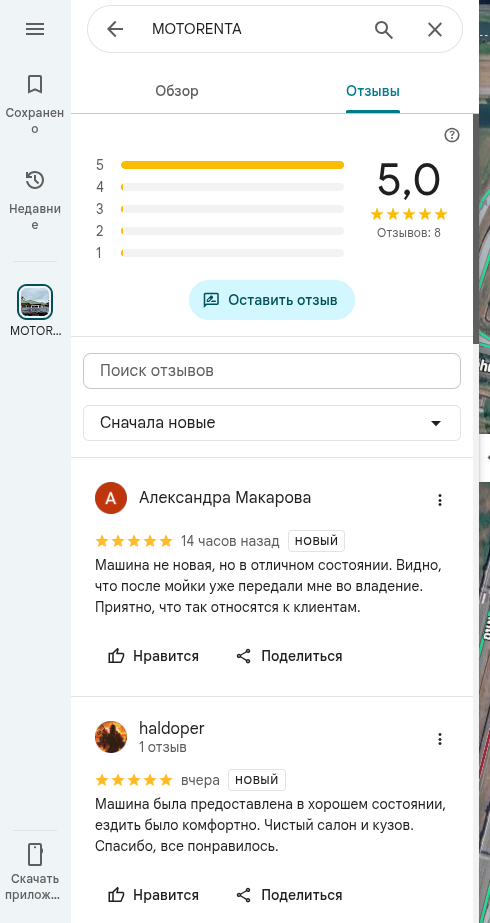490x923 pixels.
Task: Click the Отзывов: 8 count
Action: [409, 233]
